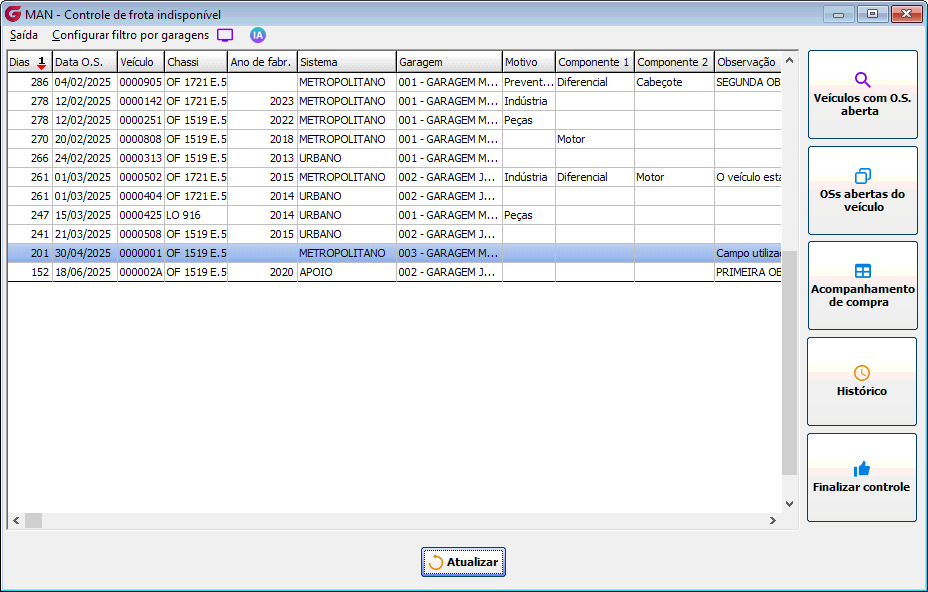Click the Histórico button label

(x=862, y=391)
